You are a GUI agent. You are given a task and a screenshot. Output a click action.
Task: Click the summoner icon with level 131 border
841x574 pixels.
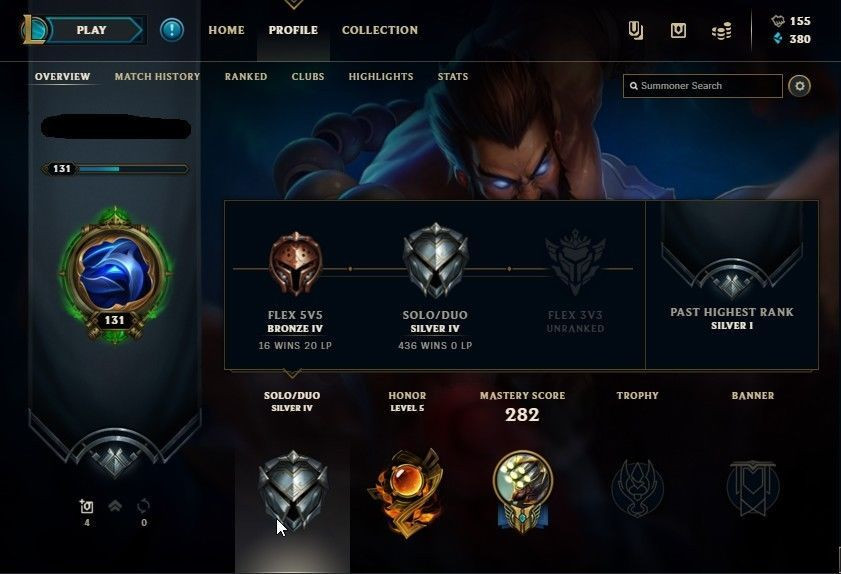click(x=114, y=275)
